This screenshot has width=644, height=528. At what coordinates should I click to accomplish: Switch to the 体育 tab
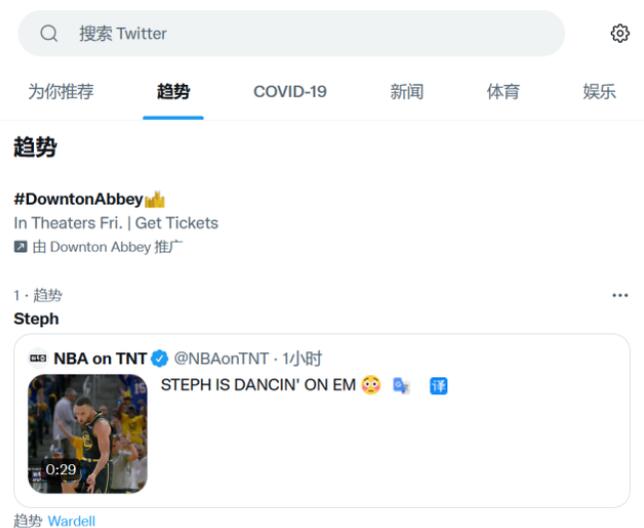point(503,92)
